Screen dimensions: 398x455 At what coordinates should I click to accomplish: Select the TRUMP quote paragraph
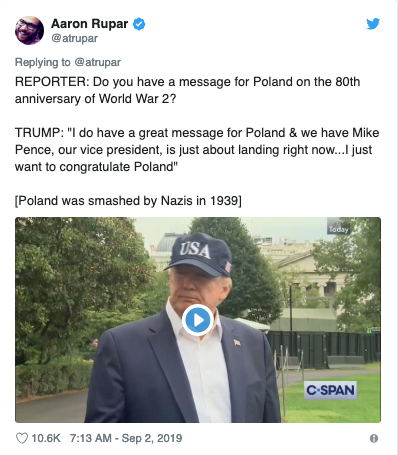coord(197,150)
